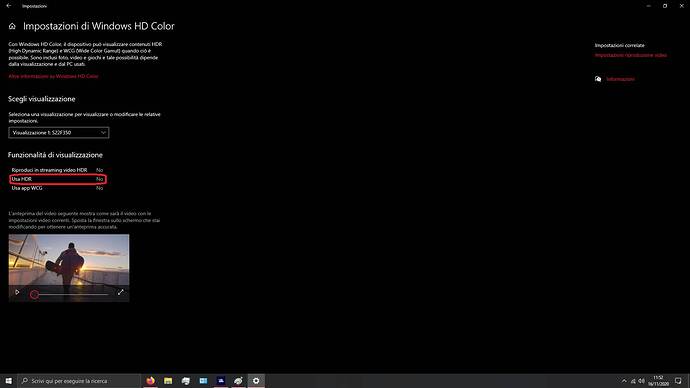Expand the preview video to fullscreen

point(121,292)
